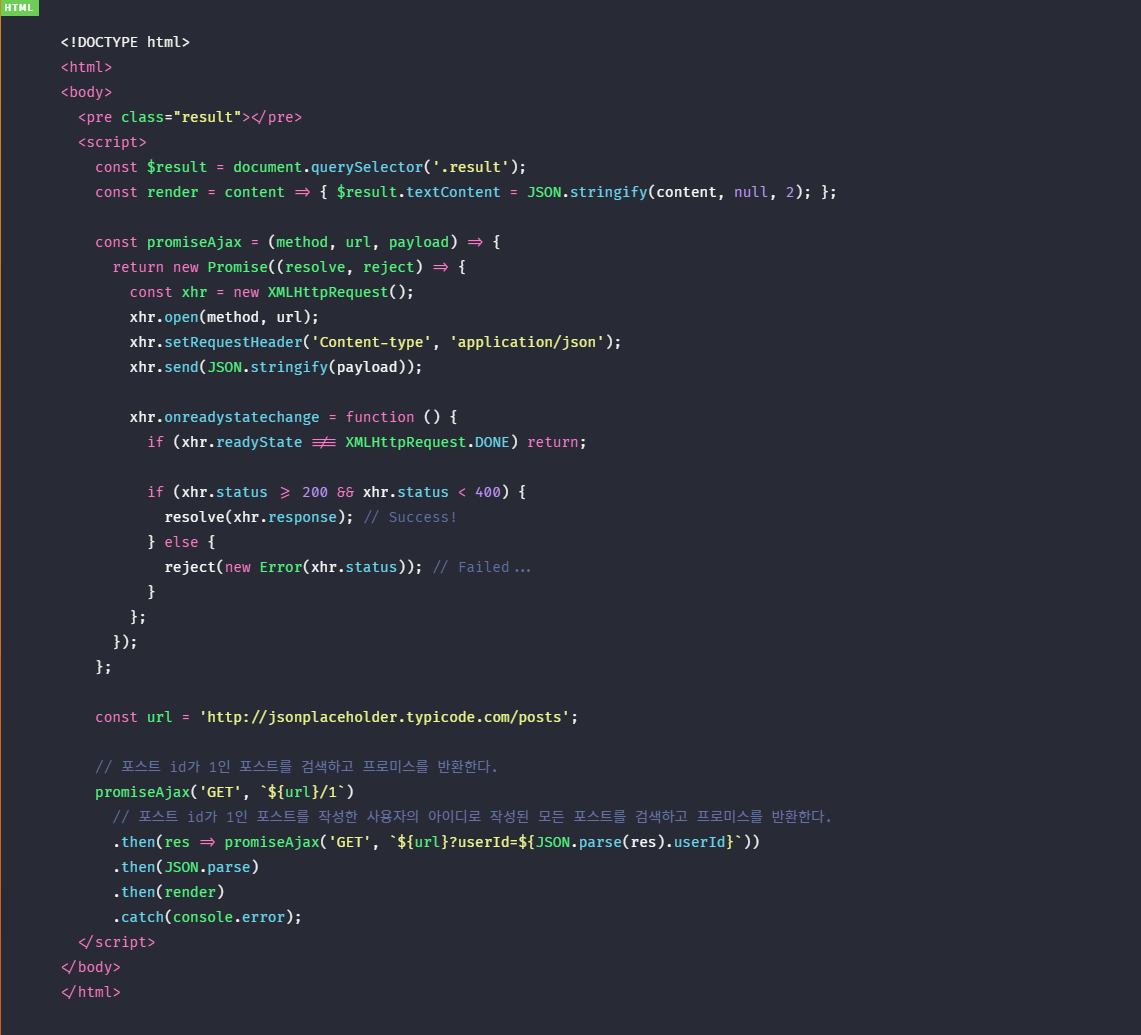Click the jsonplaceholder URL string
Screen dimensions: 1141x1035
tap(384, 718)
